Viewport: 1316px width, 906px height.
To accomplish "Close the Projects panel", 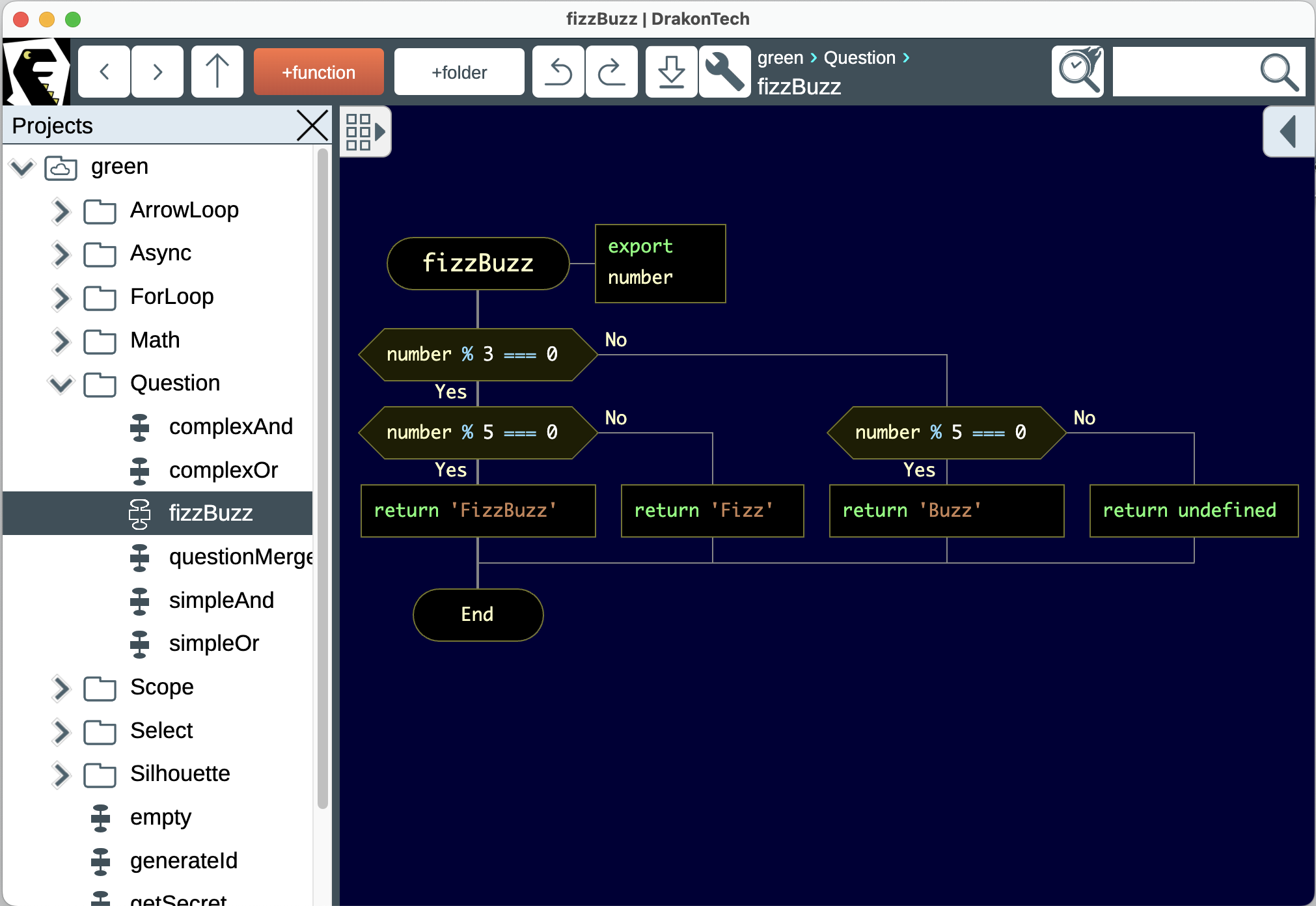I will 312,126.
